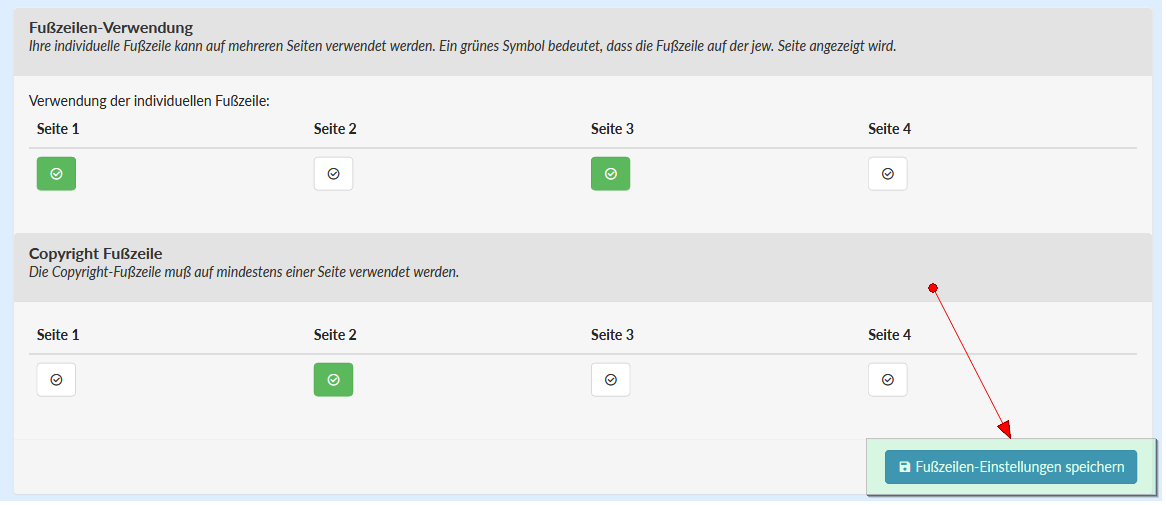Disable individual footer on Seite 3

[x=610, y=173]
